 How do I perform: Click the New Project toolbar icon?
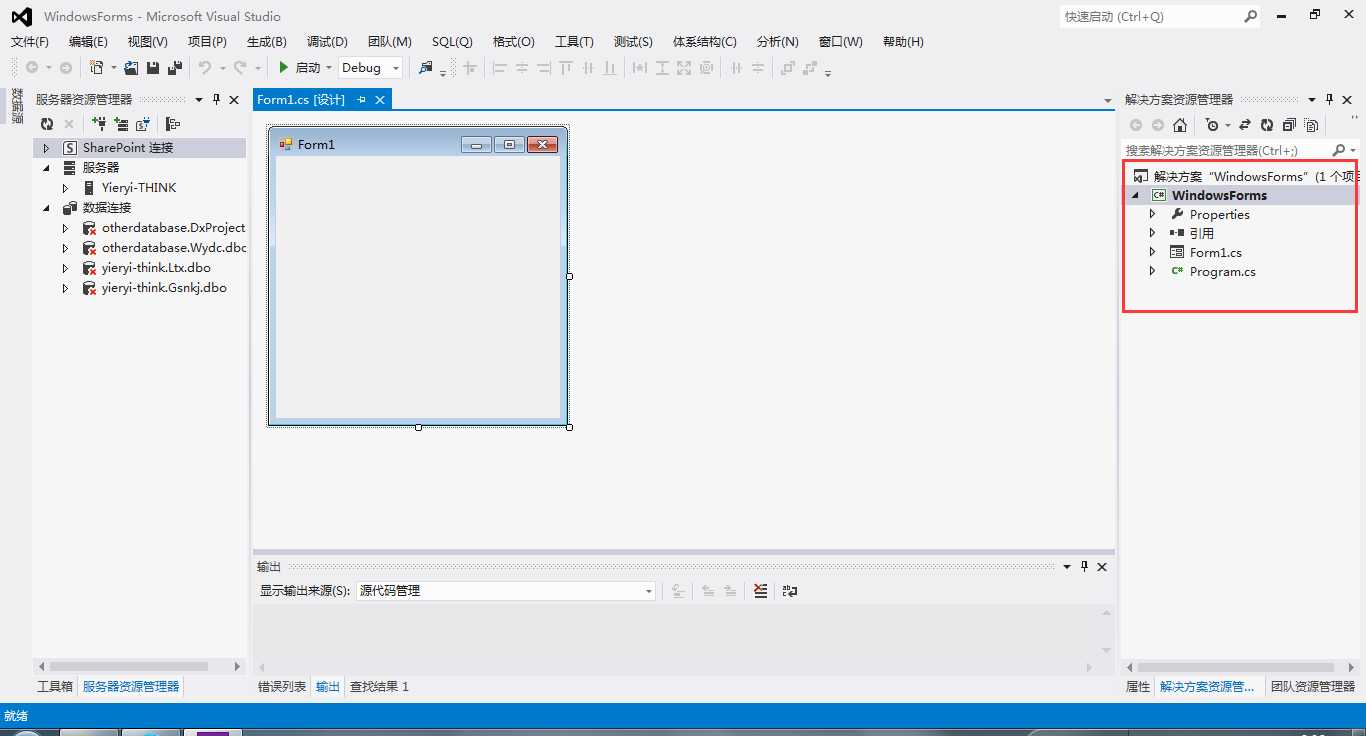pyautogui.click(x=96, y=68)
